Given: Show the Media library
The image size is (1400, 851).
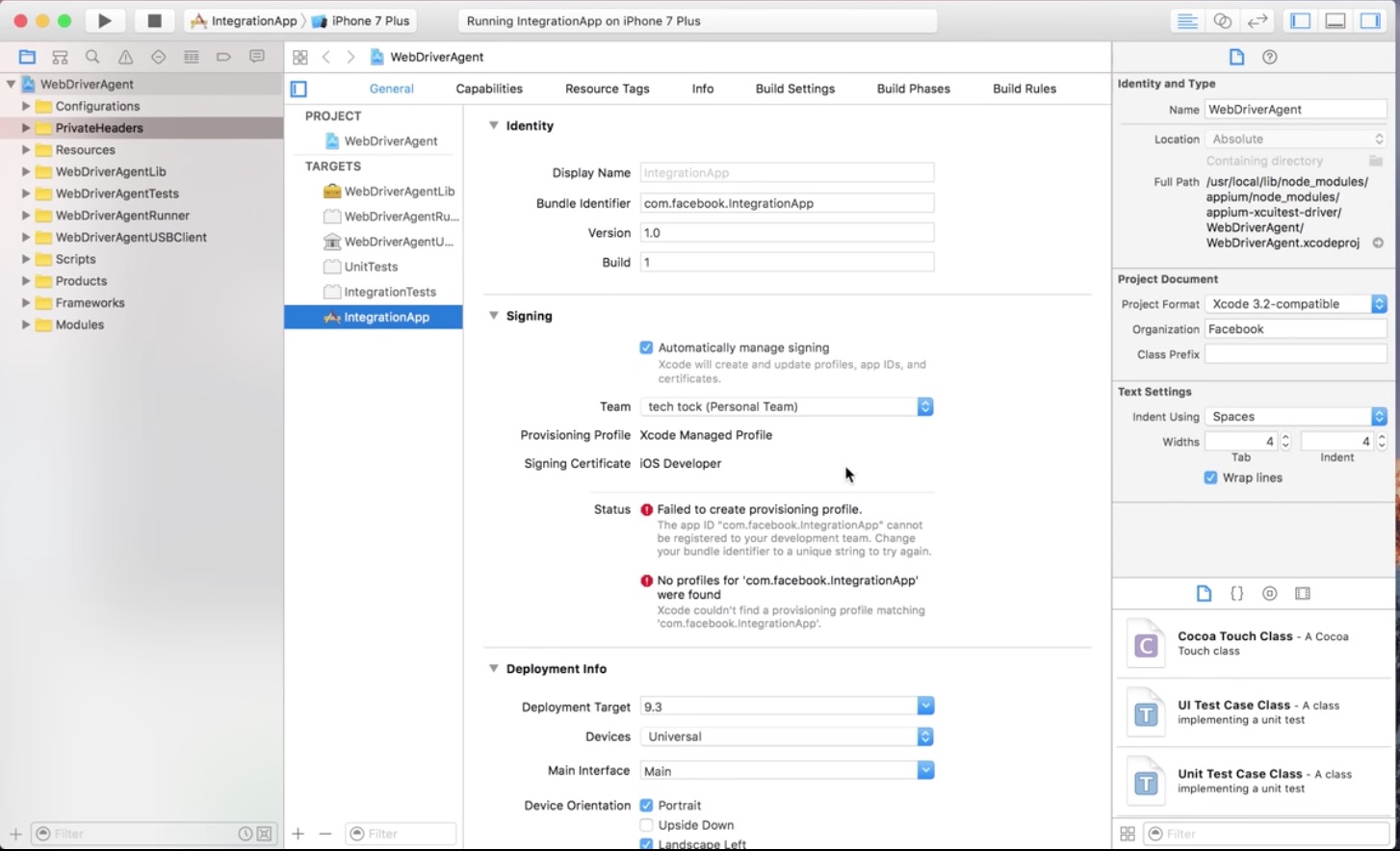Looking at the screenshot, I should pyautogui.click(x=1303, y=593).
